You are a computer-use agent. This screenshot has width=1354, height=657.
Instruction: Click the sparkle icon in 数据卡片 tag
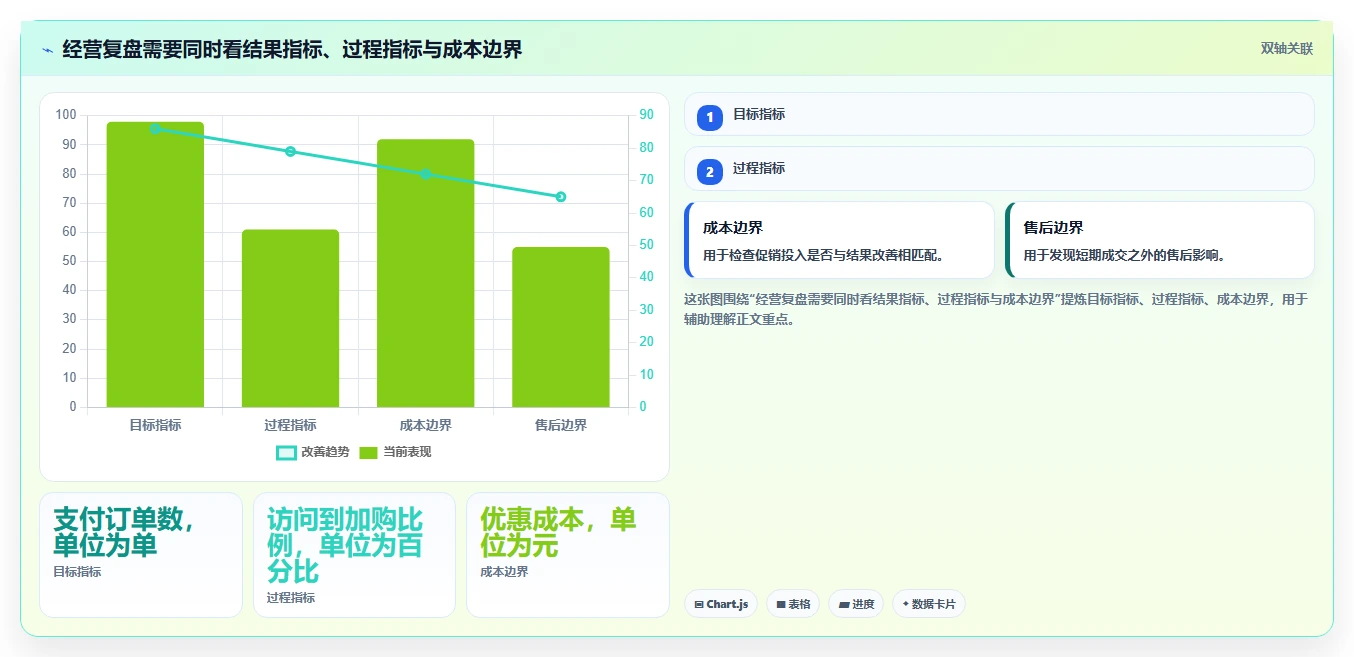[905, 604]
